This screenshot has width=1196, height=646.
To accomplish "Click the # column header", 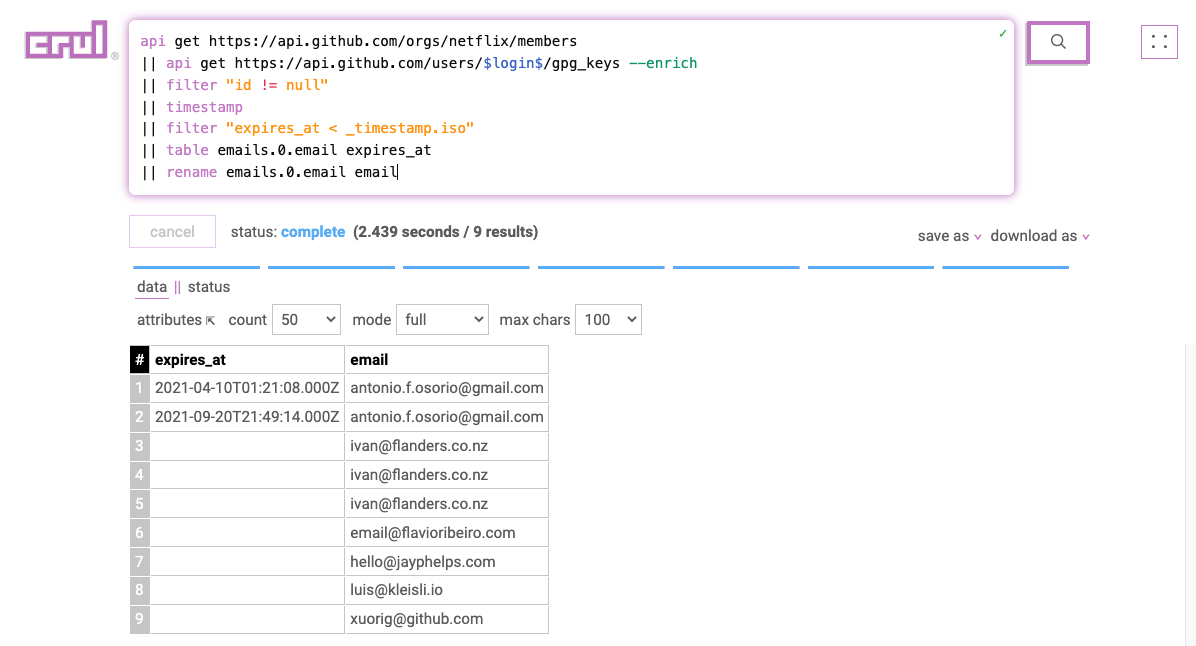I will coord(140,359).
